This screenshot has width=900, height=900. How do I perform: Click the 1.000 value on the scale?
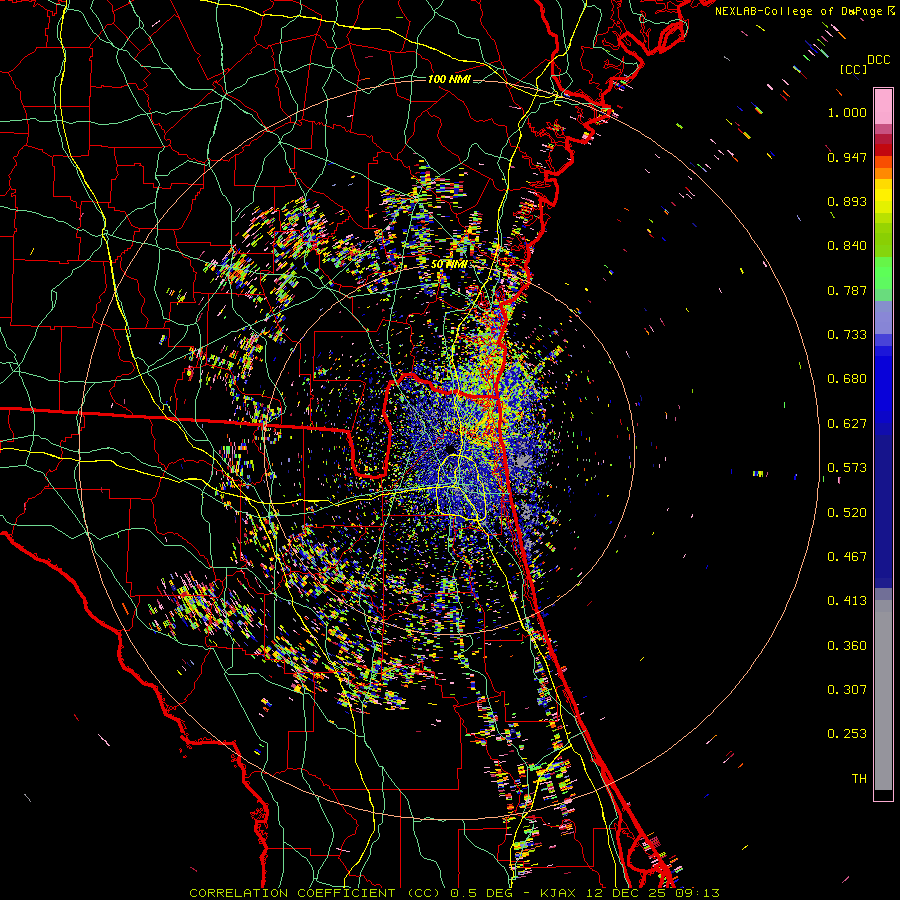(x=847, y=112)
